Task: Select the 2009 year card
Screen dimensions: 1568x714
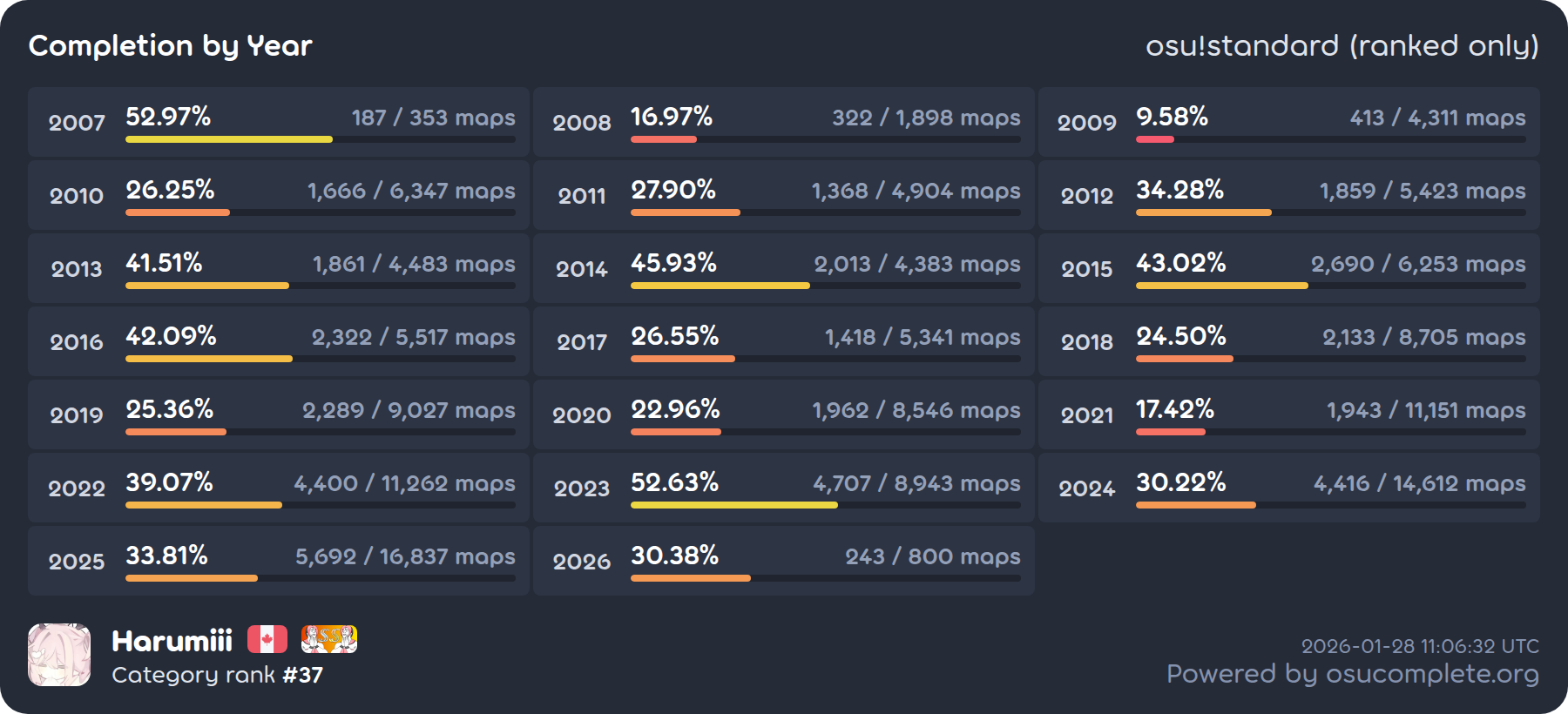Action: pyautogui.click(x=1288, y=122)
